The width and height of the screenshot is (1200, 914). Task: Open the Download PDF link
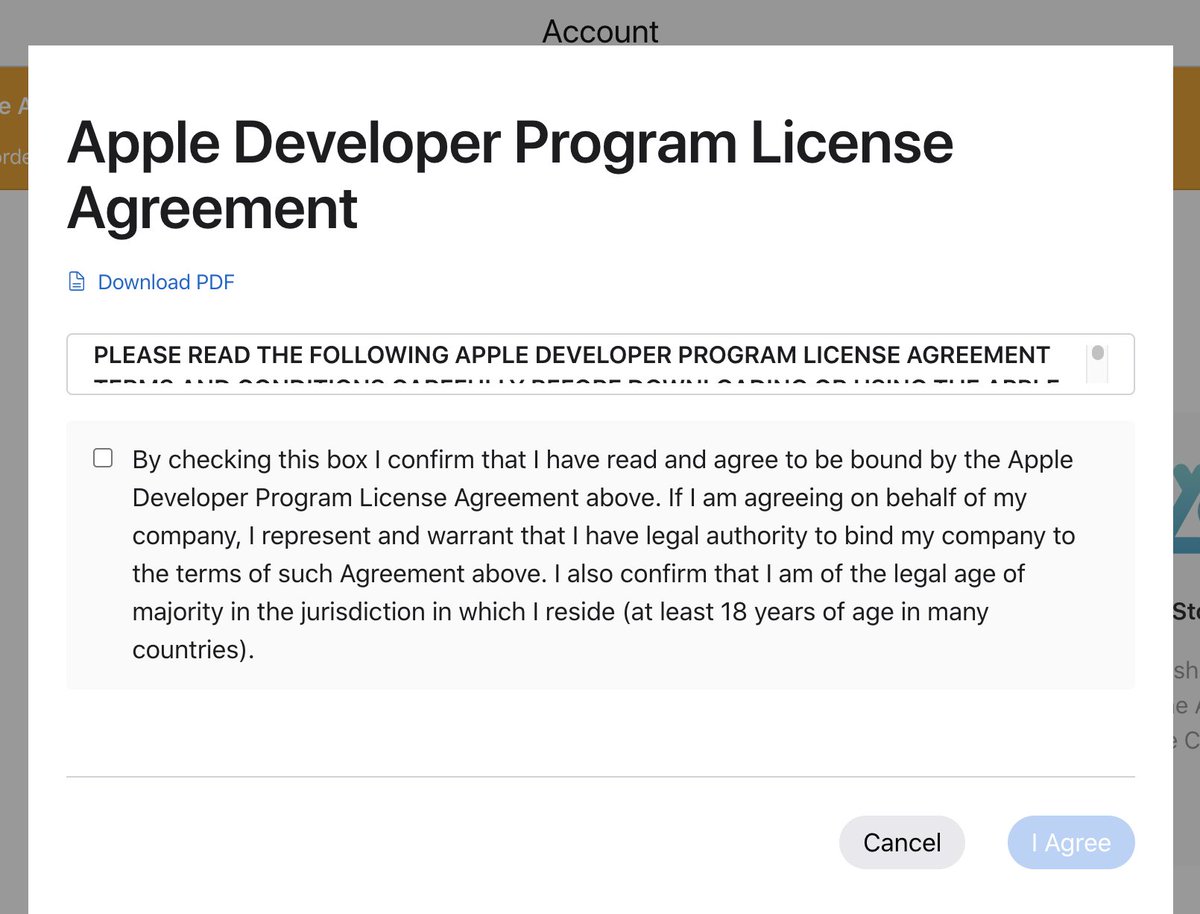(x=166, y=282)
